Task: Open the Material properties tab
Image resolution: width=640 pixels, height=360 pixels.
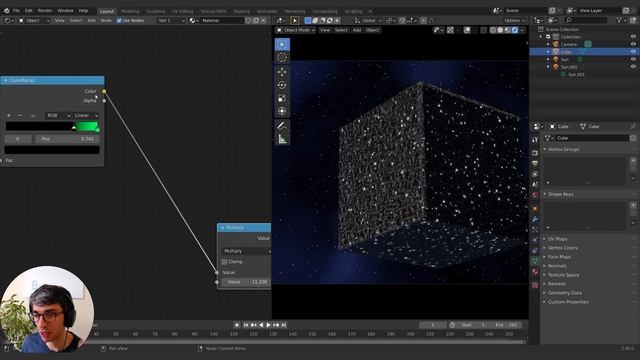Action: 535,272
